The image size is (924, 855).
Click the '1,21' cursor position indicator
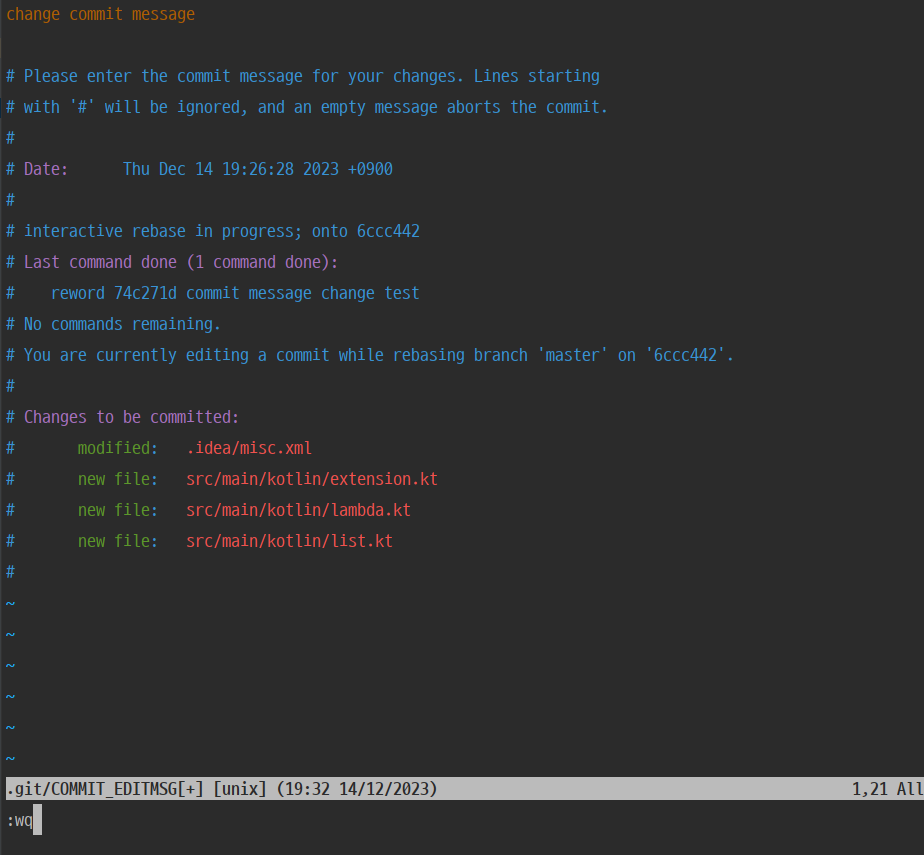point(870,789)
